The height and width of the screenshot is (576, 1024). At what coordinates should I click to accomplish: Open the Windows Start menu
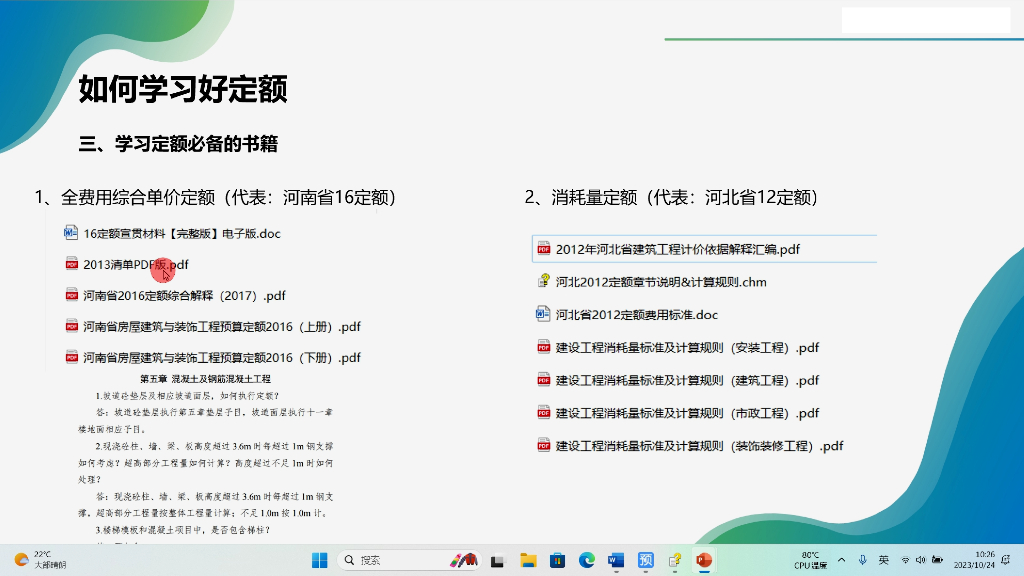[x=319, y=560]
